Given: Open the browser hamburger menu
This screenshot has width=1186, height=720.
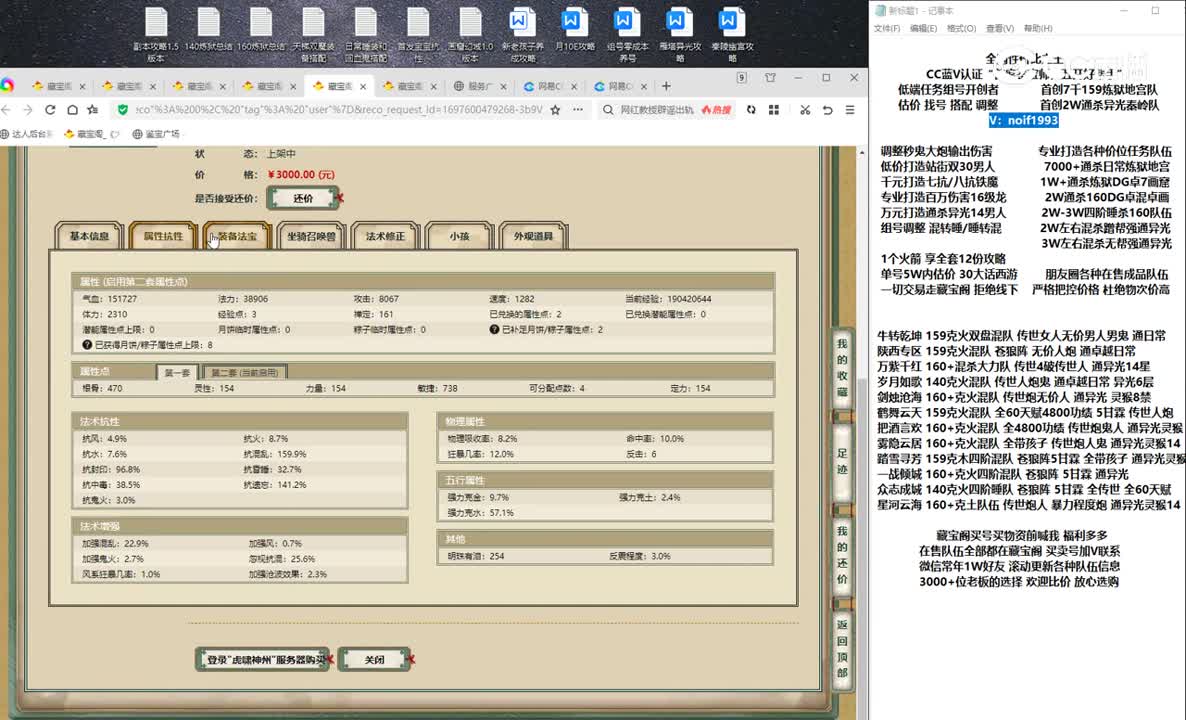Looking at the screenshot, I should point(850,110).
